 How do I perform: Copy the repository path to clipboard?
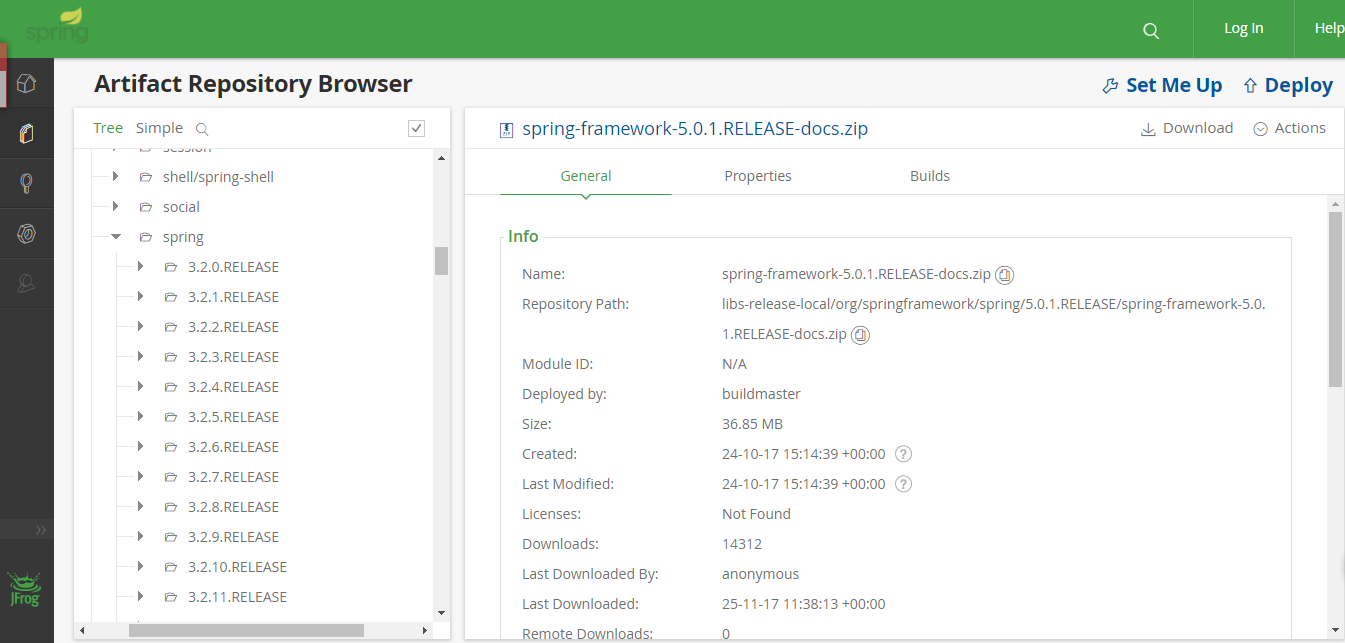860,335
